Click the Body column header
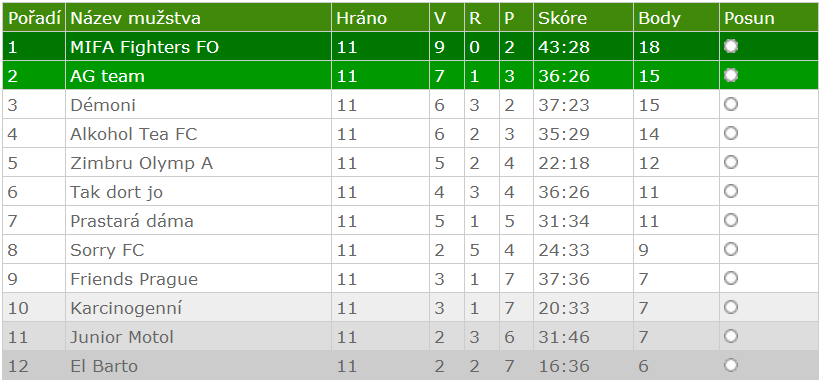822x382 pixels. pyautogui.click(x=659, y=19)
